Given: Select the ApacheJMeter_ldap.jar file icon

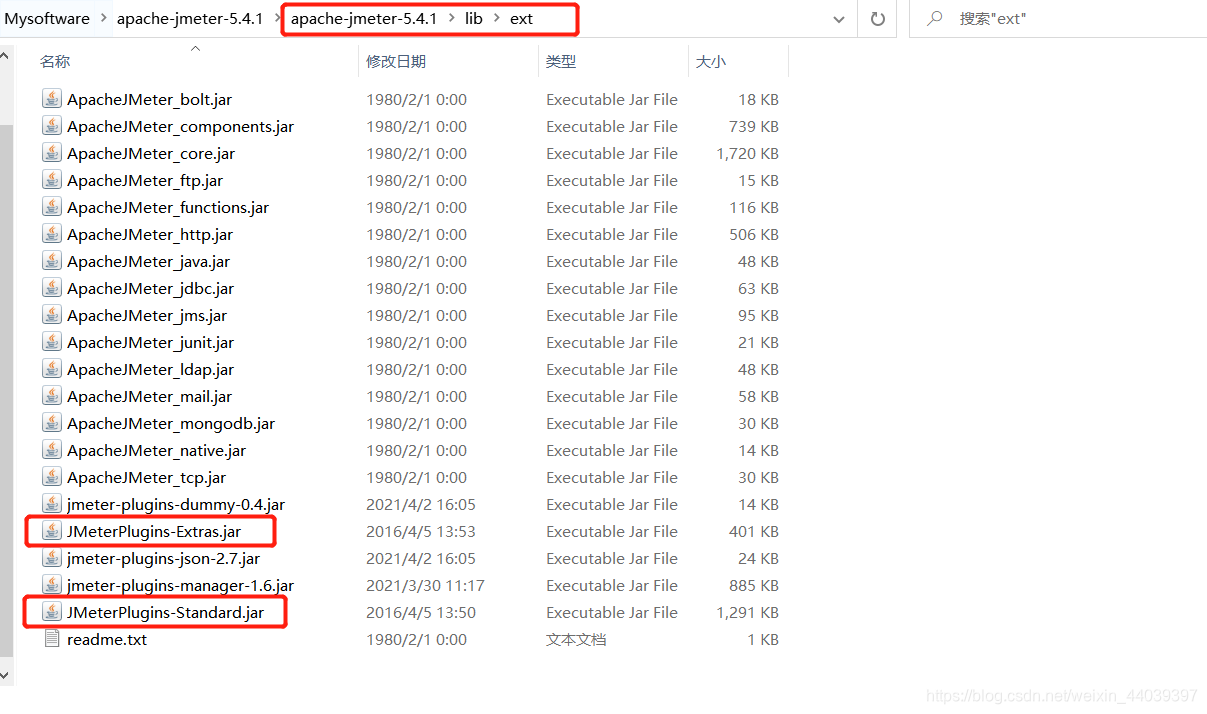Looking at the screenshot, I should point(52,369).
